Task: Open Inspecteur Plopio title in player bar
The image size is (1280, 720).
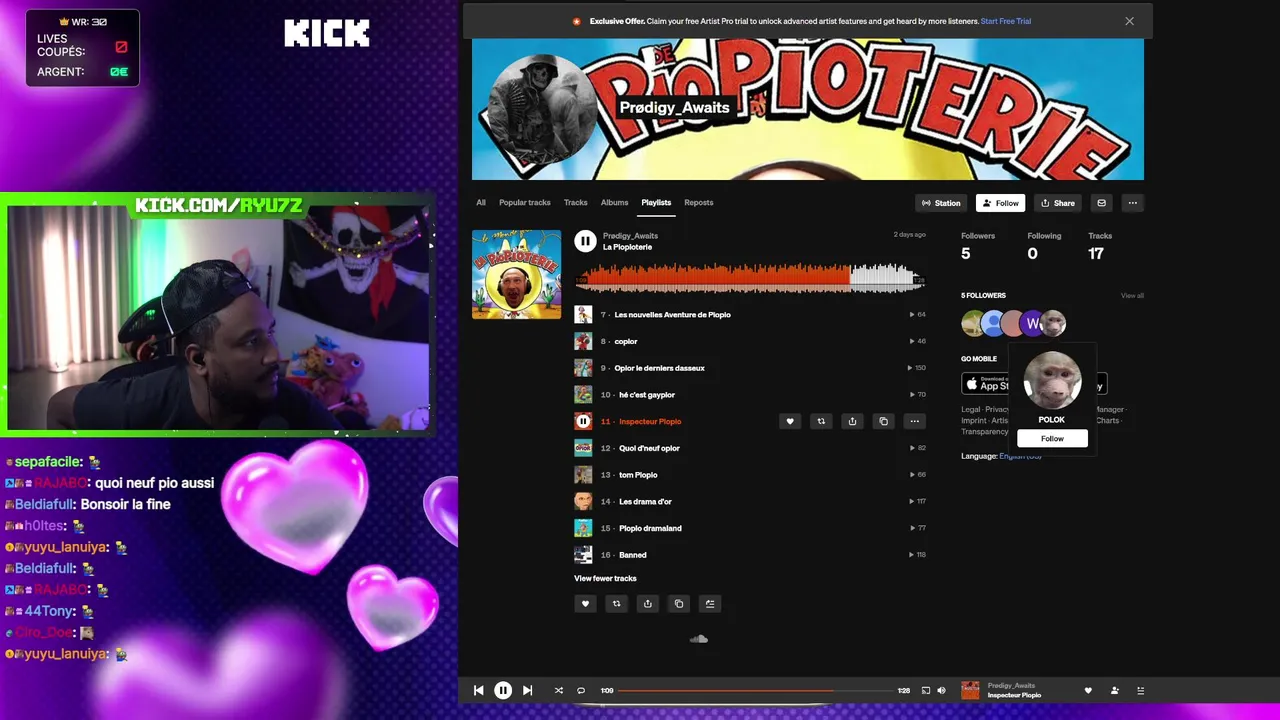Action: coord(1014,695)
